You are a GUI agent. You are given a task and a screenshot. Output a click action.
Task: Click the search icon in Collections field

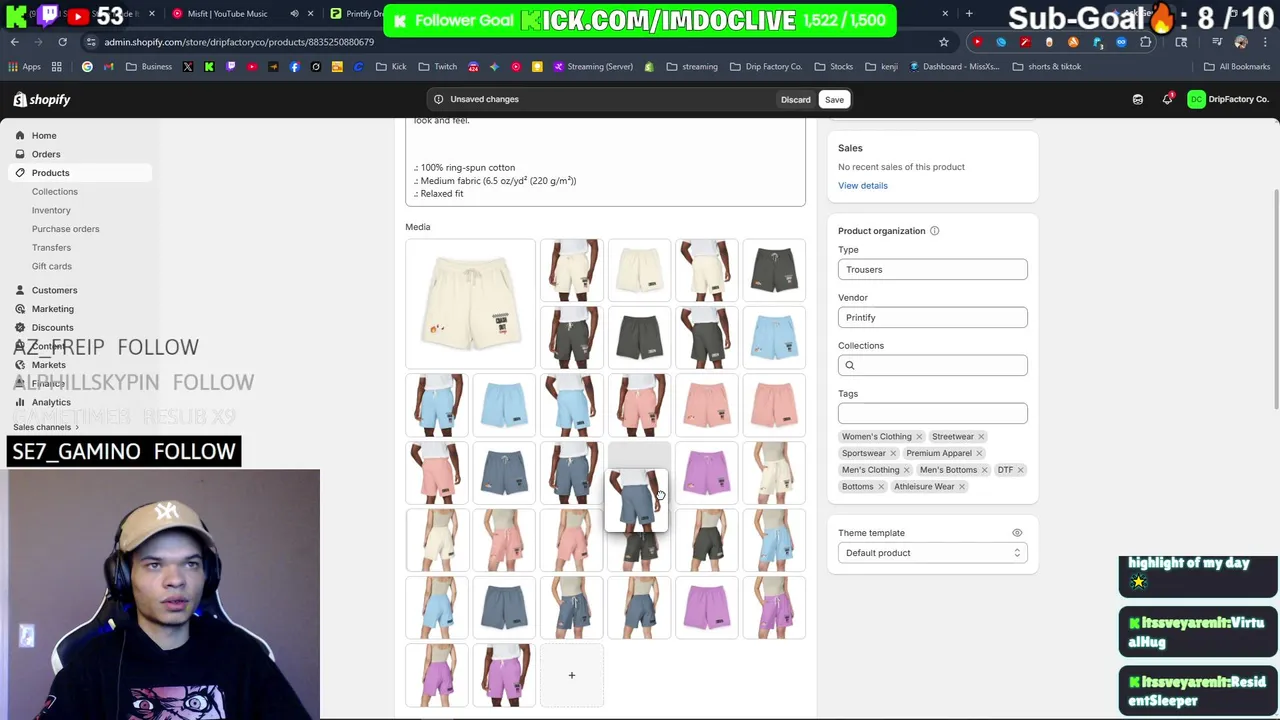[x=850, y=365]
